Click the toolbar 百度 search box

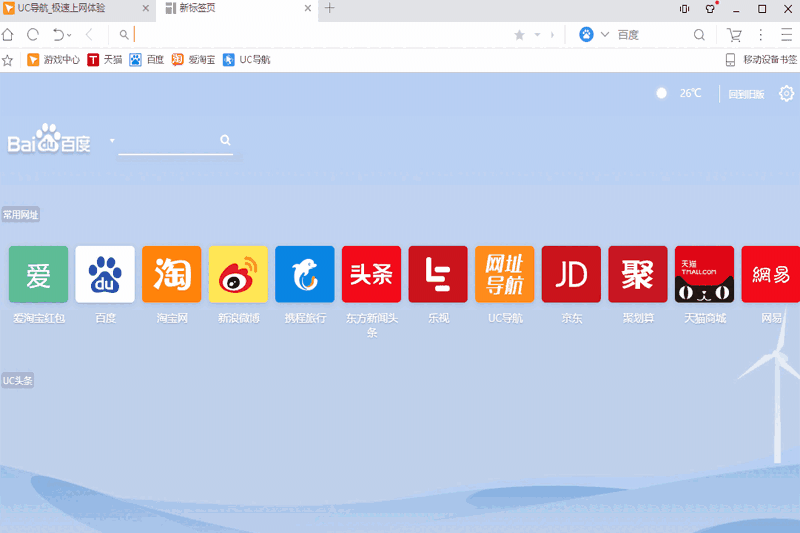point(653,35)
